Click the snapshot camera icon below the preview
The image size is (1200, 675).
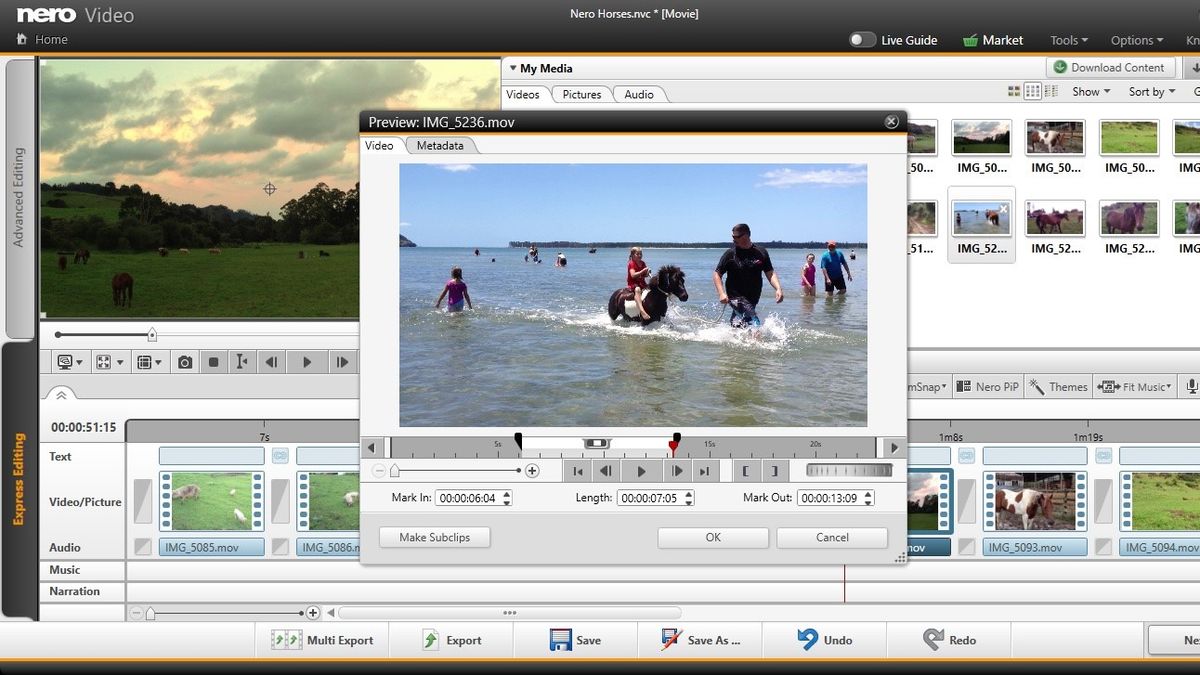point(185,362)
